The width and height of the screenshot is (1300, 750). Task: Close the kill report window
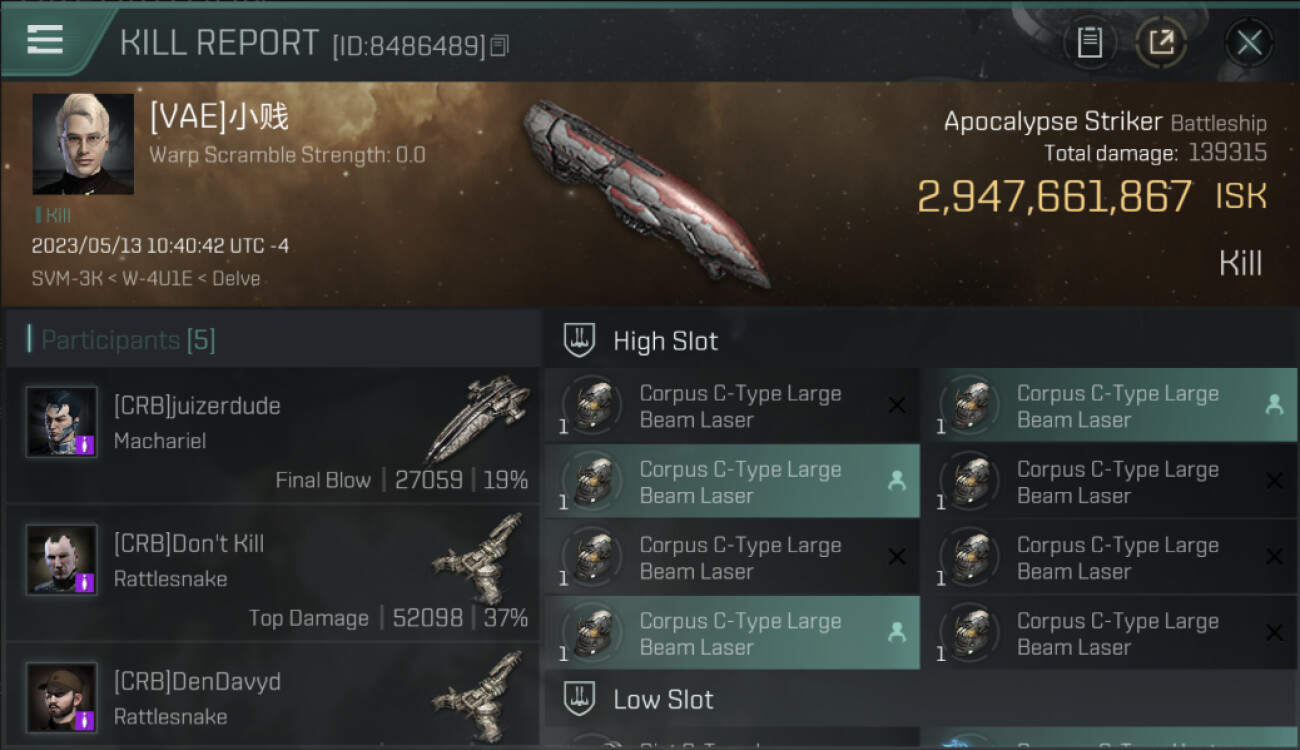click(x=1249, y=43)
